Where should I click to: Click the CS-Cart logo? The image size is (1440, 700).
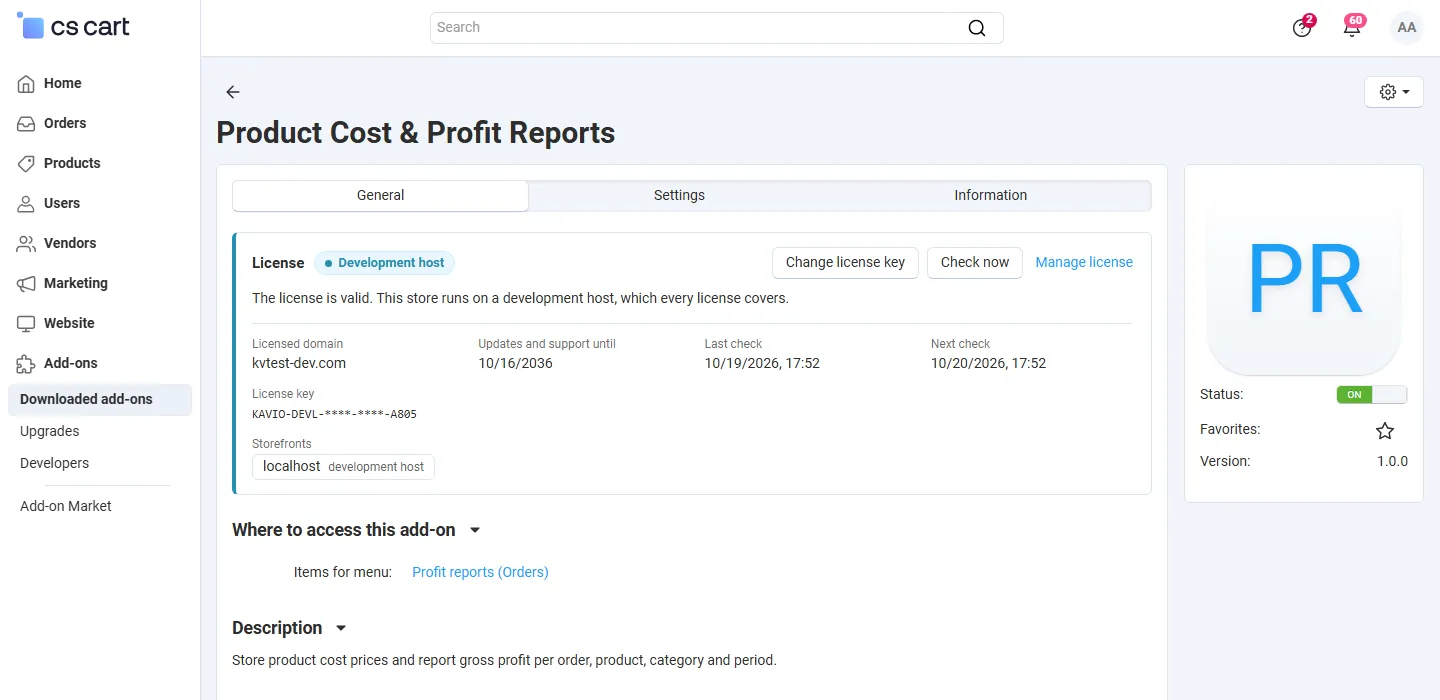tap(74, 27)
